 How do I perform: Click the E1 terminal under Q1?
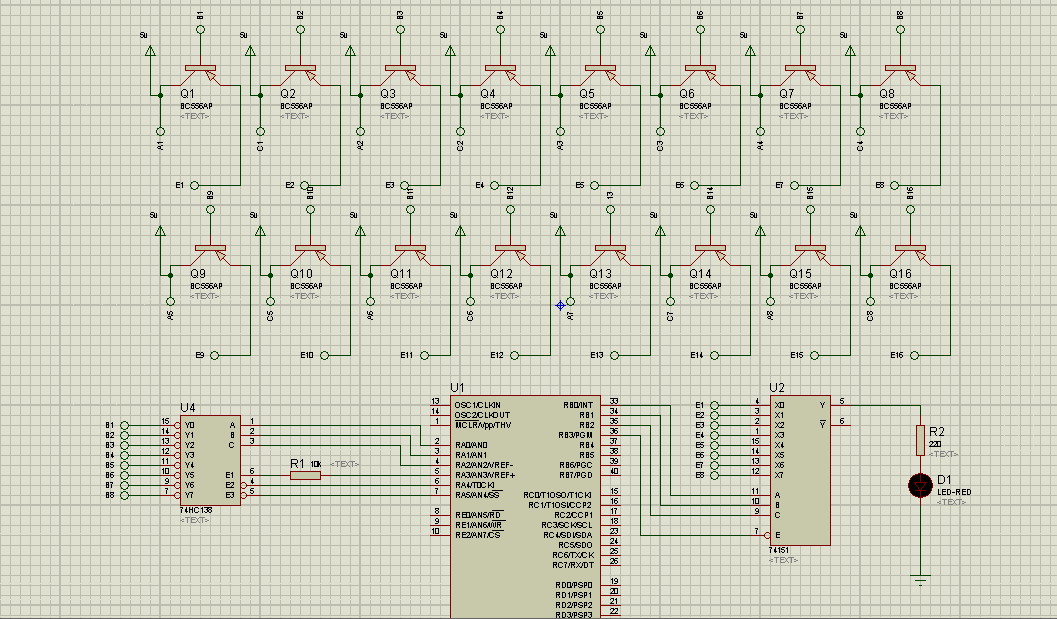coord(195,185)
